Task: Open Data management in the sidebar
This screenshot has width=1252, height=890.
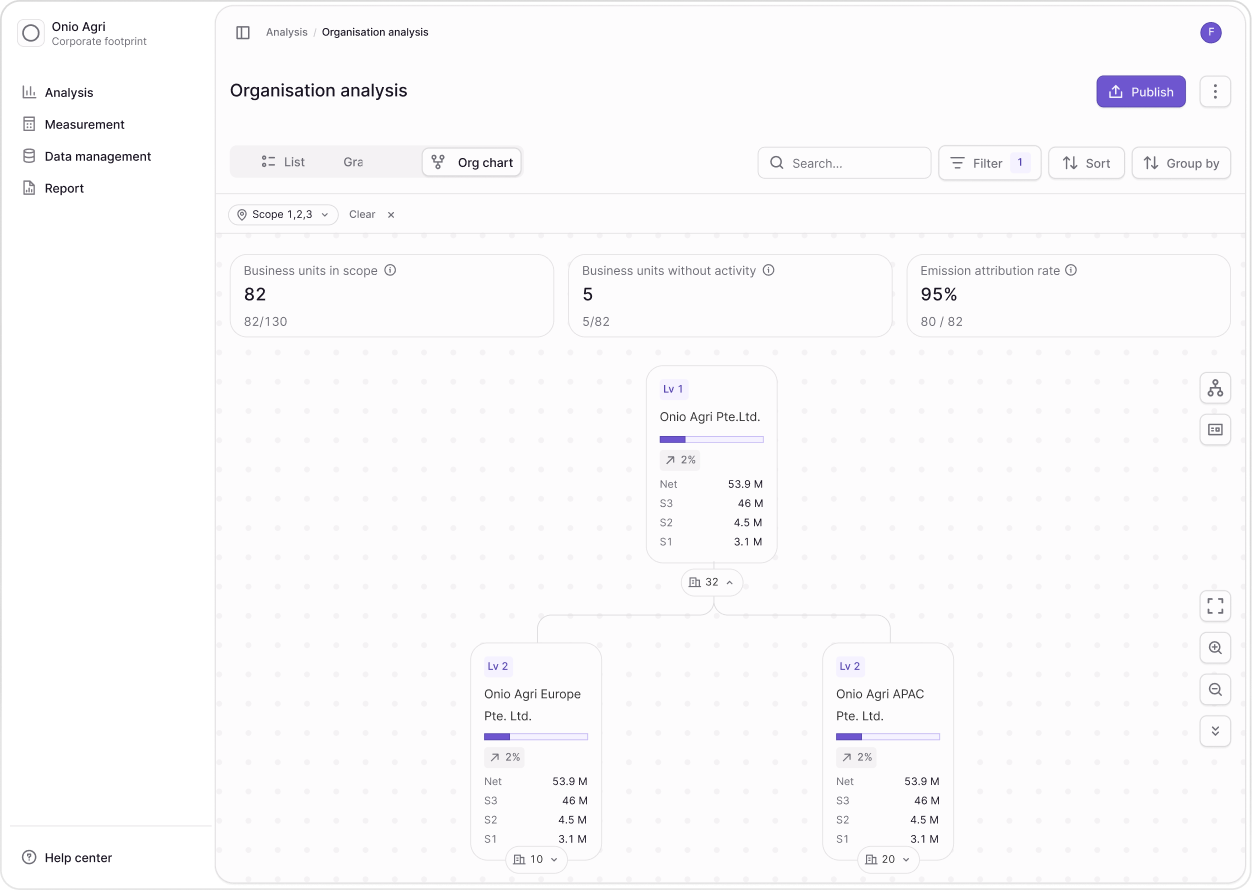Action: 98,156
